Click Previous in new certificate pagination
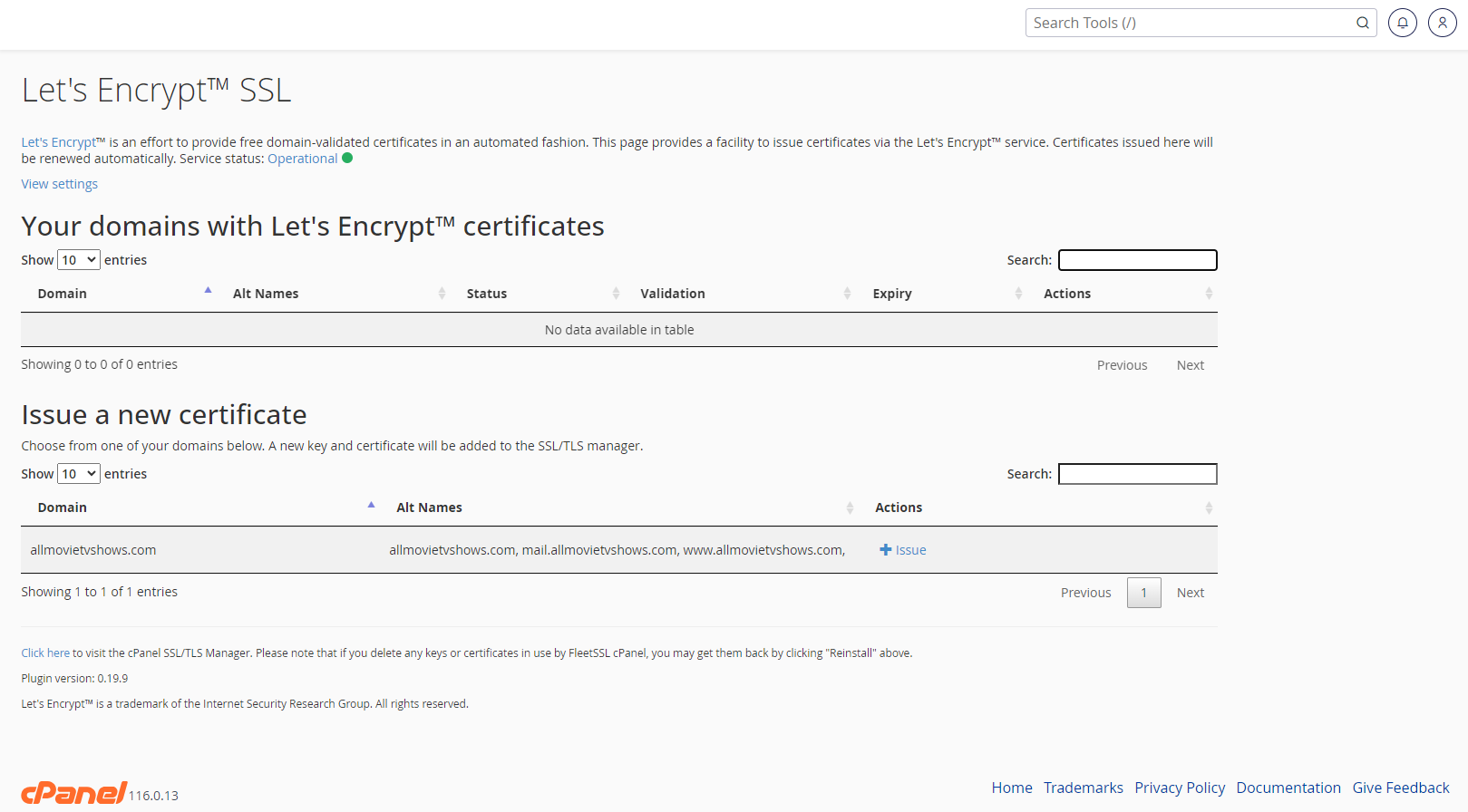This screenshot has width=1468, height=812. click(x=1086, y=593)
